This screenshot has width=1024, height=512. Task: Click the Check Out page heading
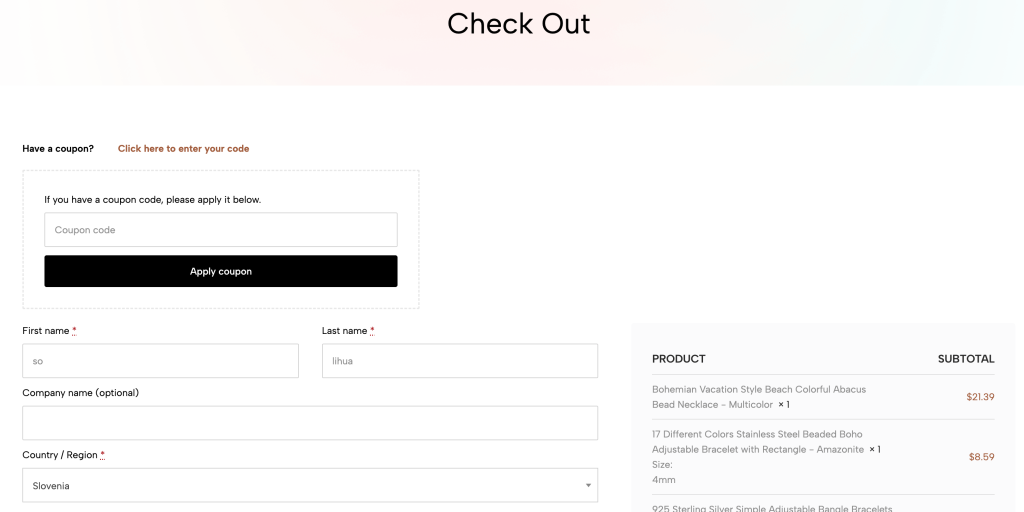pos(518,23)
